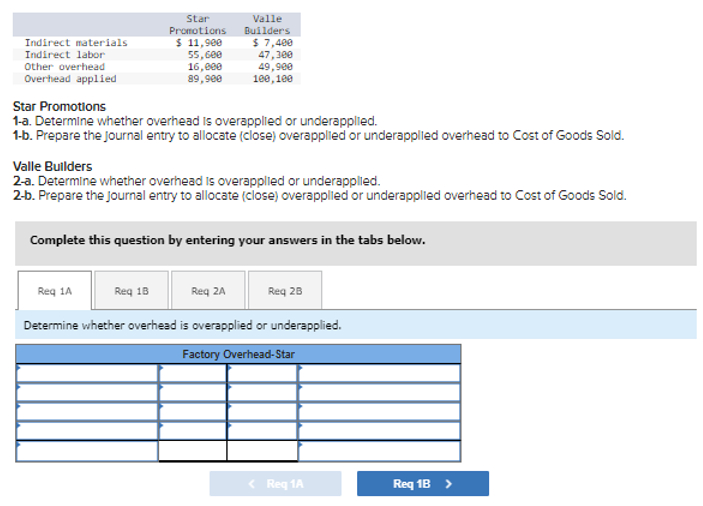Click third row debit amount field
The image size is (703, 506).
193,411
